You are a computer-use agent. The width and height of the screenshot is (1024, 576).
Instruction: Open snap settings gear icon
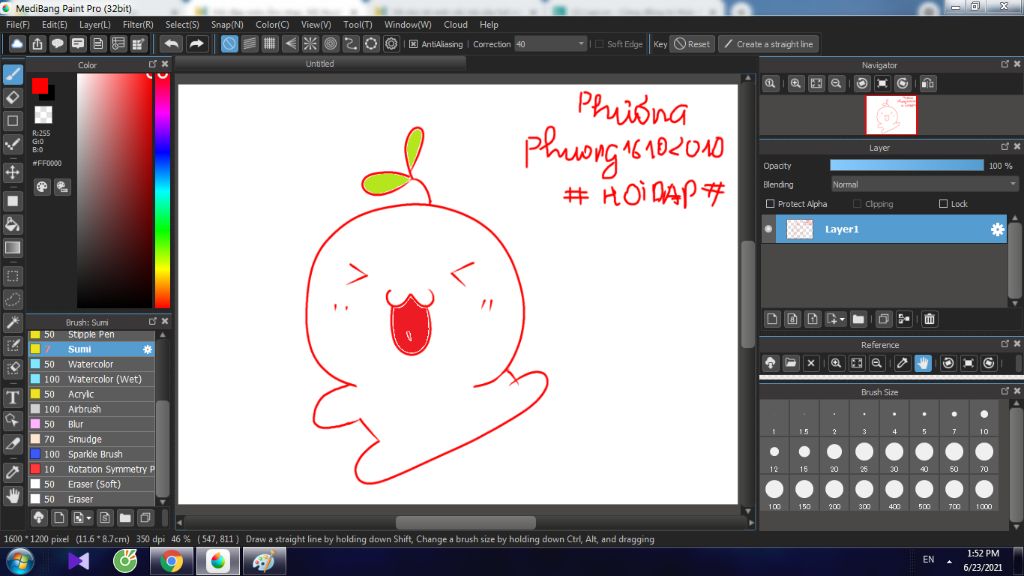391,44
